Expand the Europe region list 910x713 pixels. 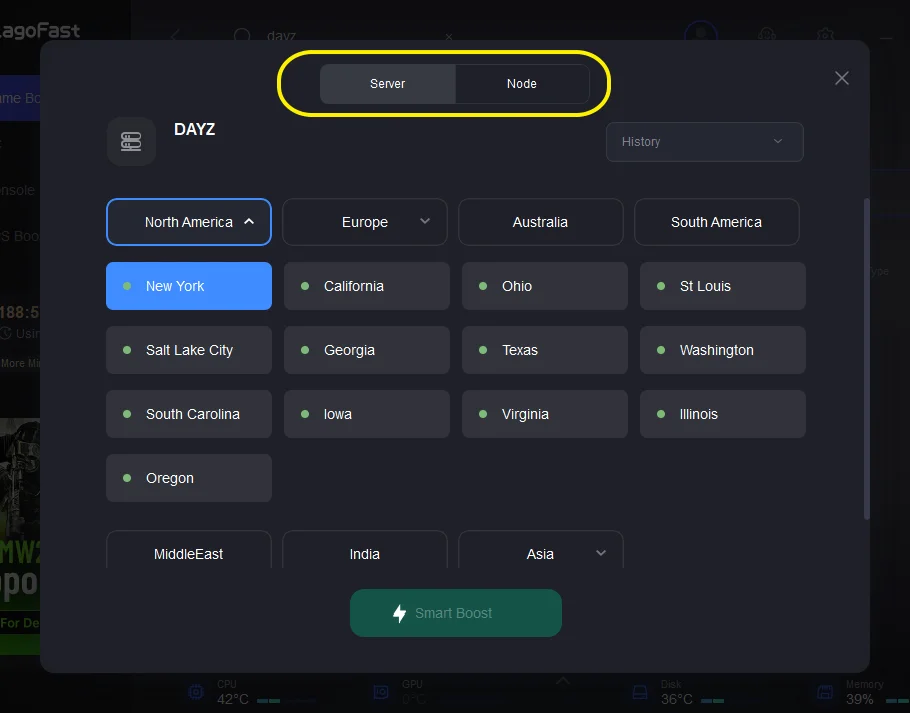click(364, 222)
